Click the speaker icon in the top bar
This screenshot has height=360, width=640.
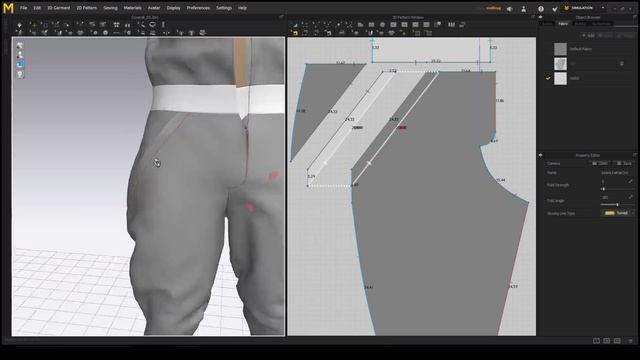(510, 9)
